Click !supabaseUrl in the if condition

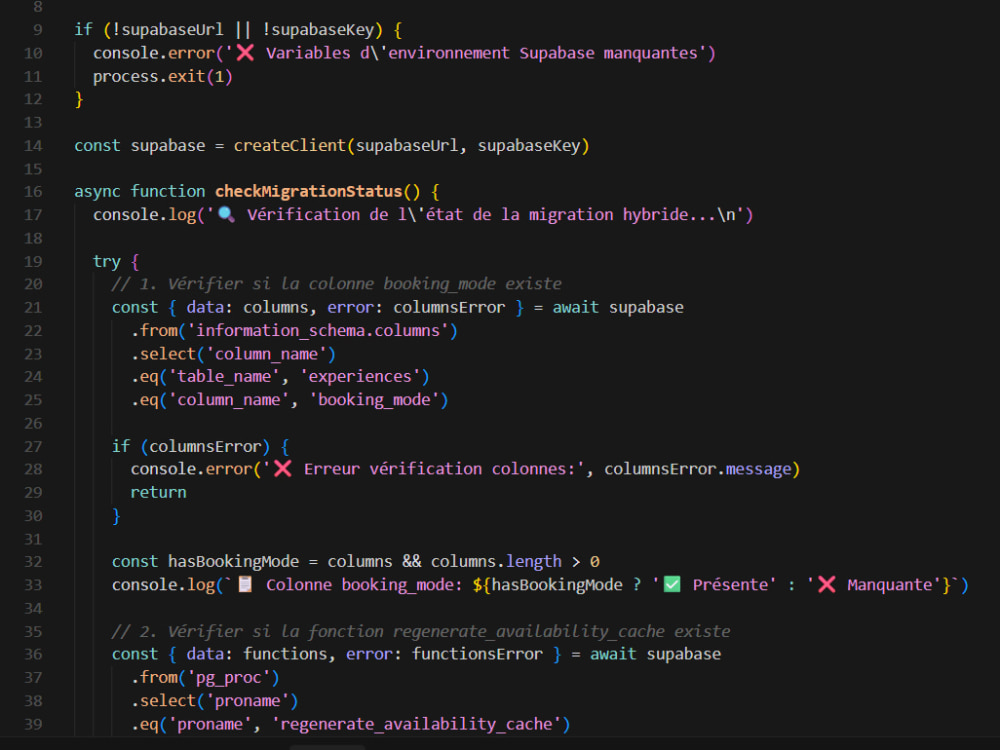tap(168, 30)
